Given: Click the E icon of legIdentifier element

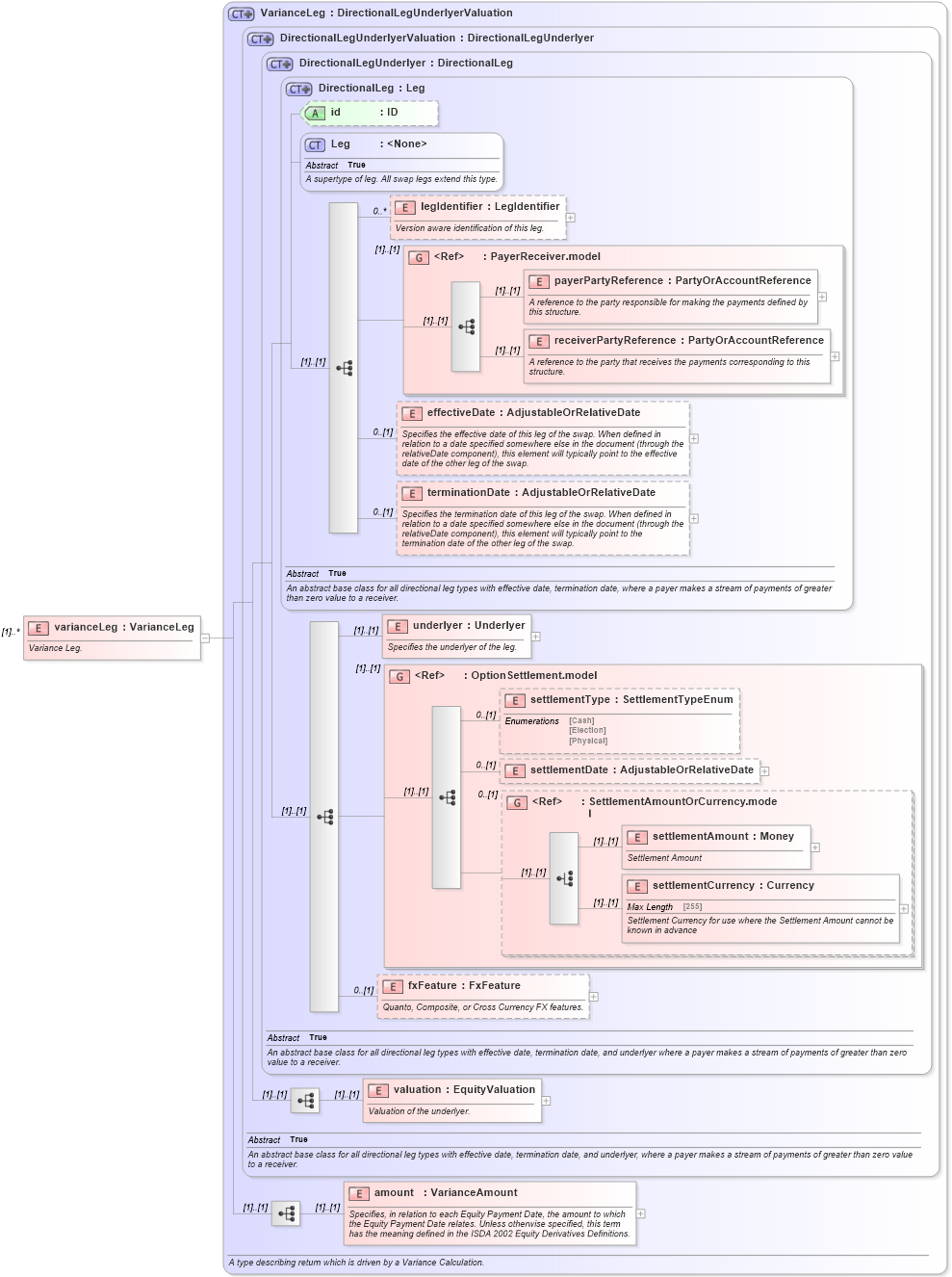Looking at the screenshot, I should coord(405,207).
